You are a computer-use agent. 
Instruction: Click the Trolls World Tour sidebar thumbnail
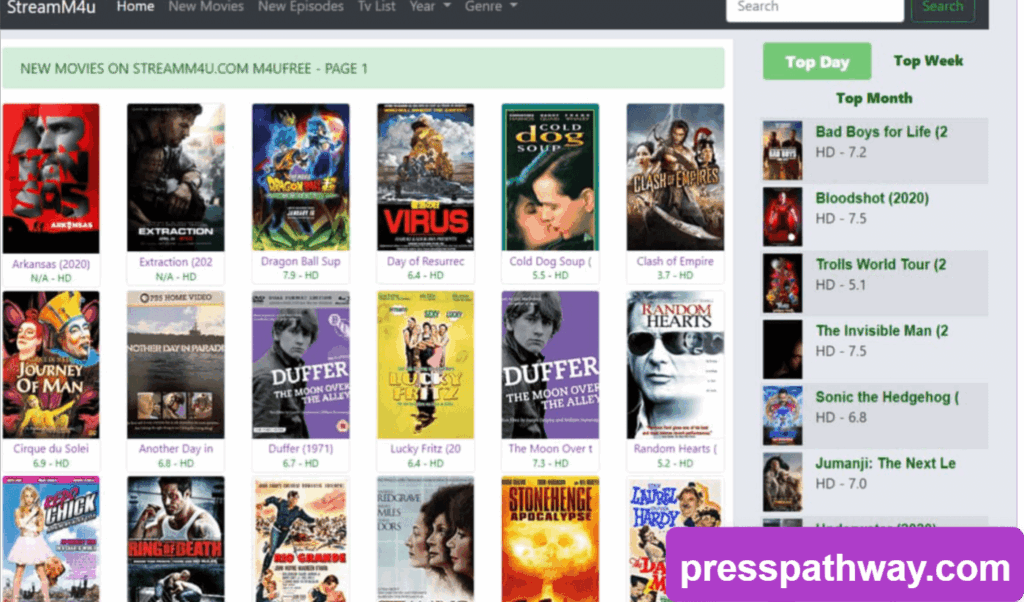782,283
